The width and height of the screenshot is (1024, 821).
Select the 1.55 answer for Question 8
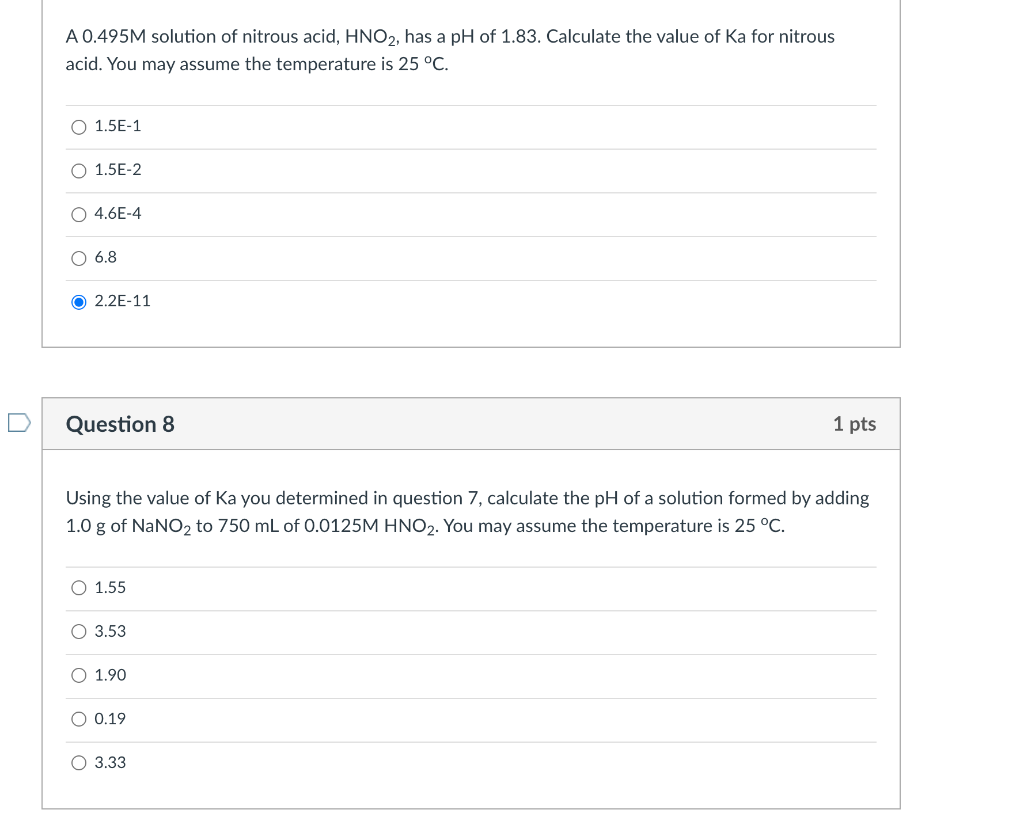[79, 588]
